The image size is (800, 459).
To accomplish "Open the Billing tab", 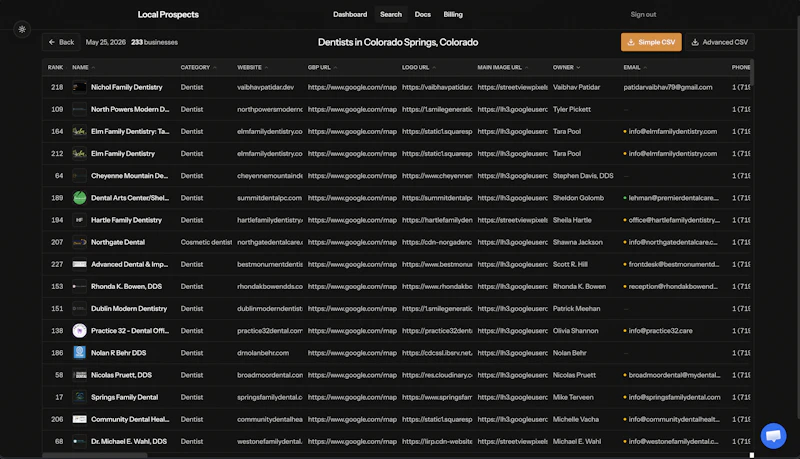I will tap(453, 14).
